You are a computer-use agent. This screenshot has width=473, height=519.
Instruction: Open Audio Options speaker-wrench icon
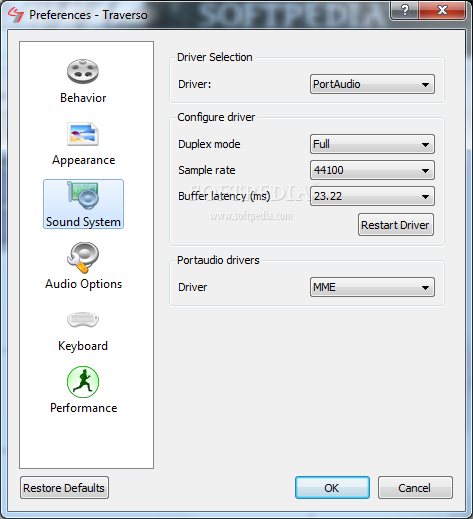click(x=83, y=257)
